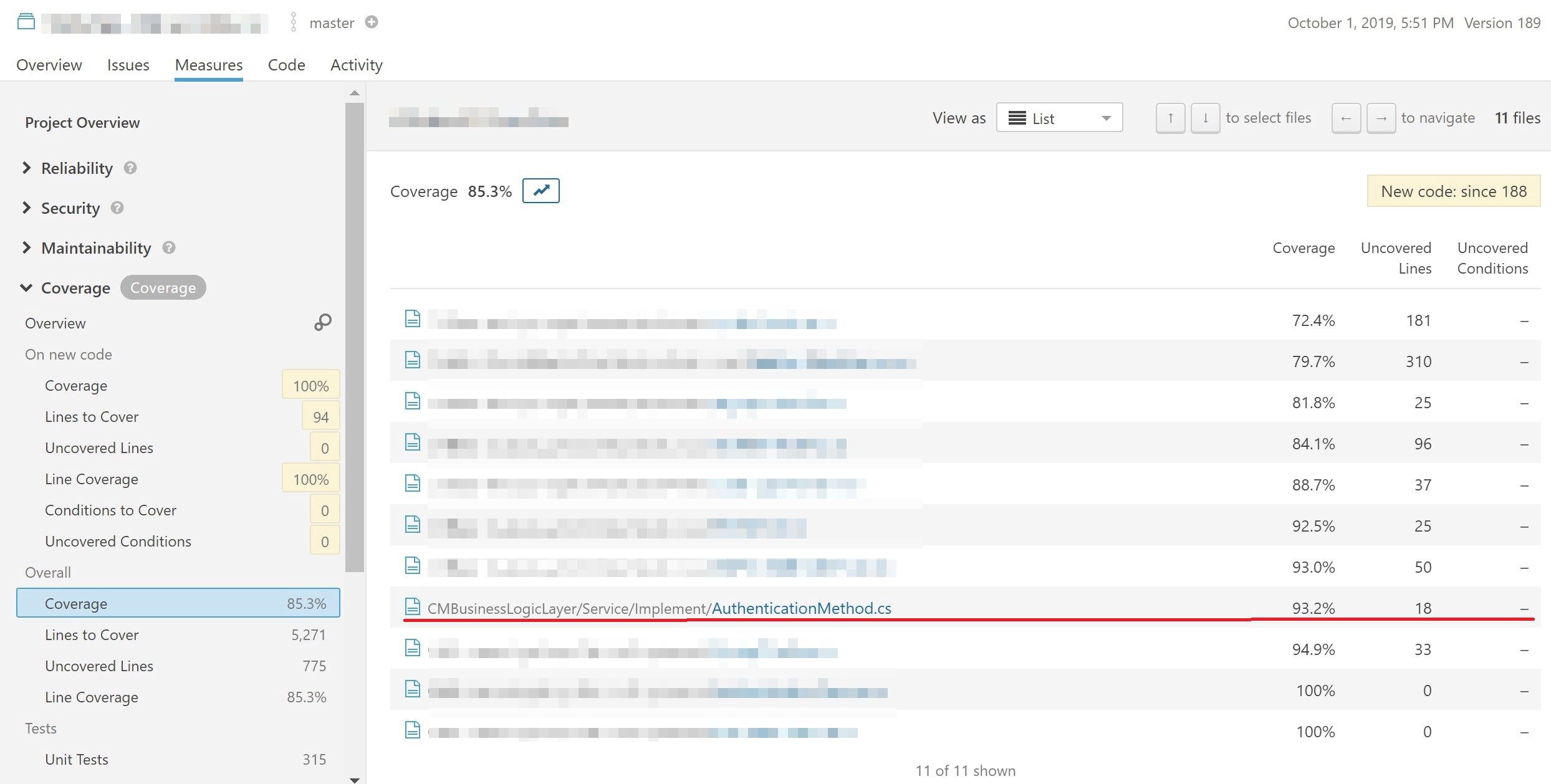Click the Maintainability help question icon
Image resolution: width=1551 pixels, height=784 pixels.
(x=169, y=247)
